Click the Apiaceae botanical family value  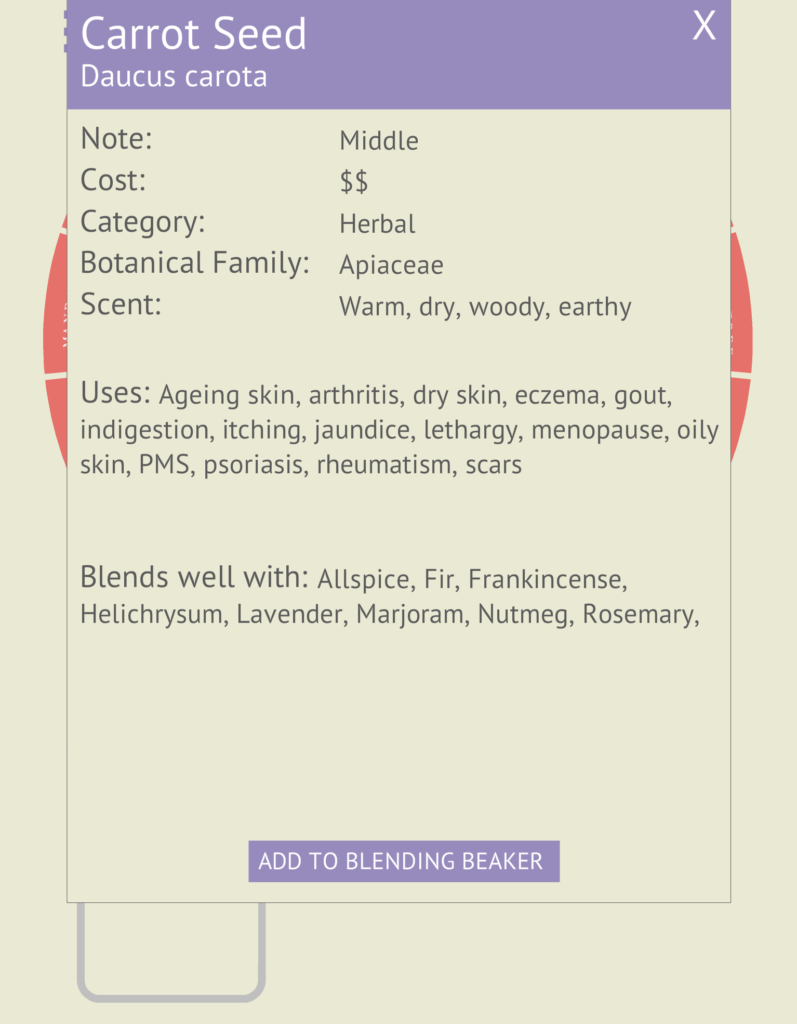(x=391, y=265)
